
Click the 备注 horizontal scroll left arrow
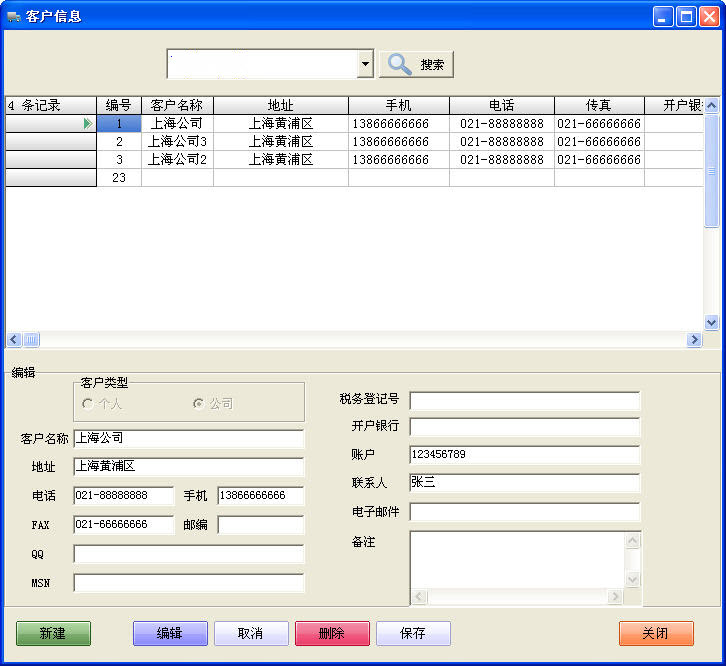coord(419,597)
